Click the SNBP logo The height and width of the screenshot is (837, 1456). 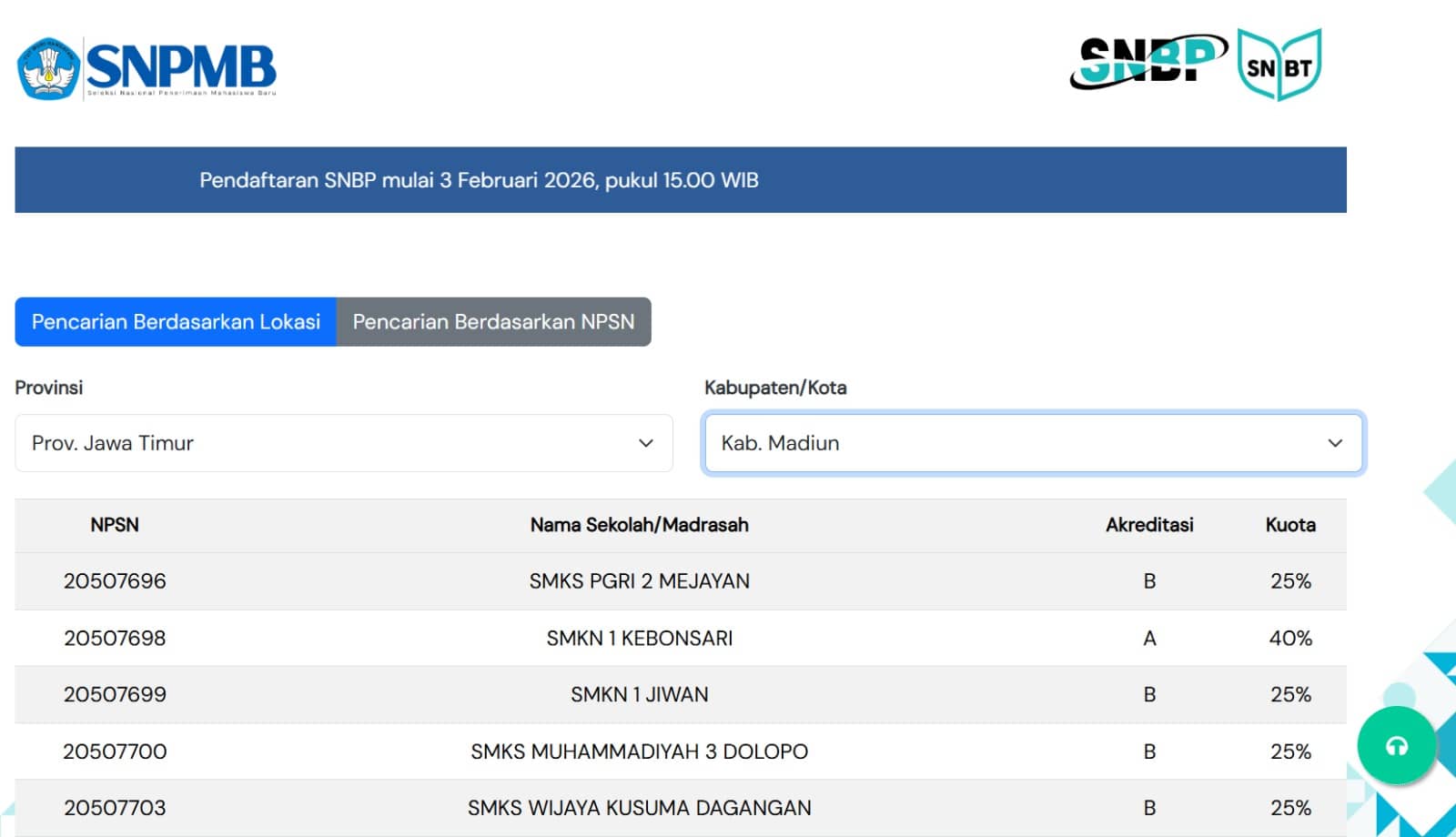[x=1147, y=62]
